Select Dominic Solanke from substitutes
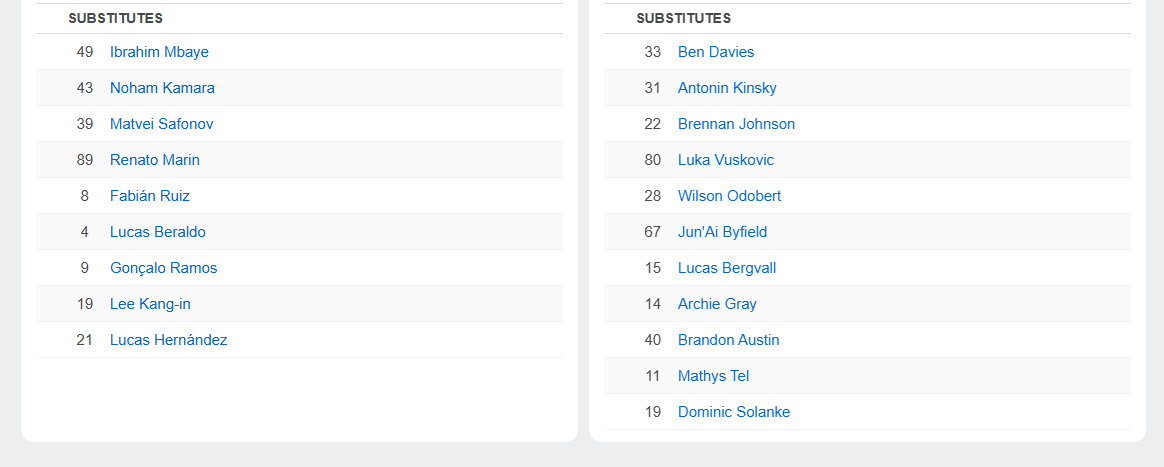1164x467 pixels. point(734,412)
